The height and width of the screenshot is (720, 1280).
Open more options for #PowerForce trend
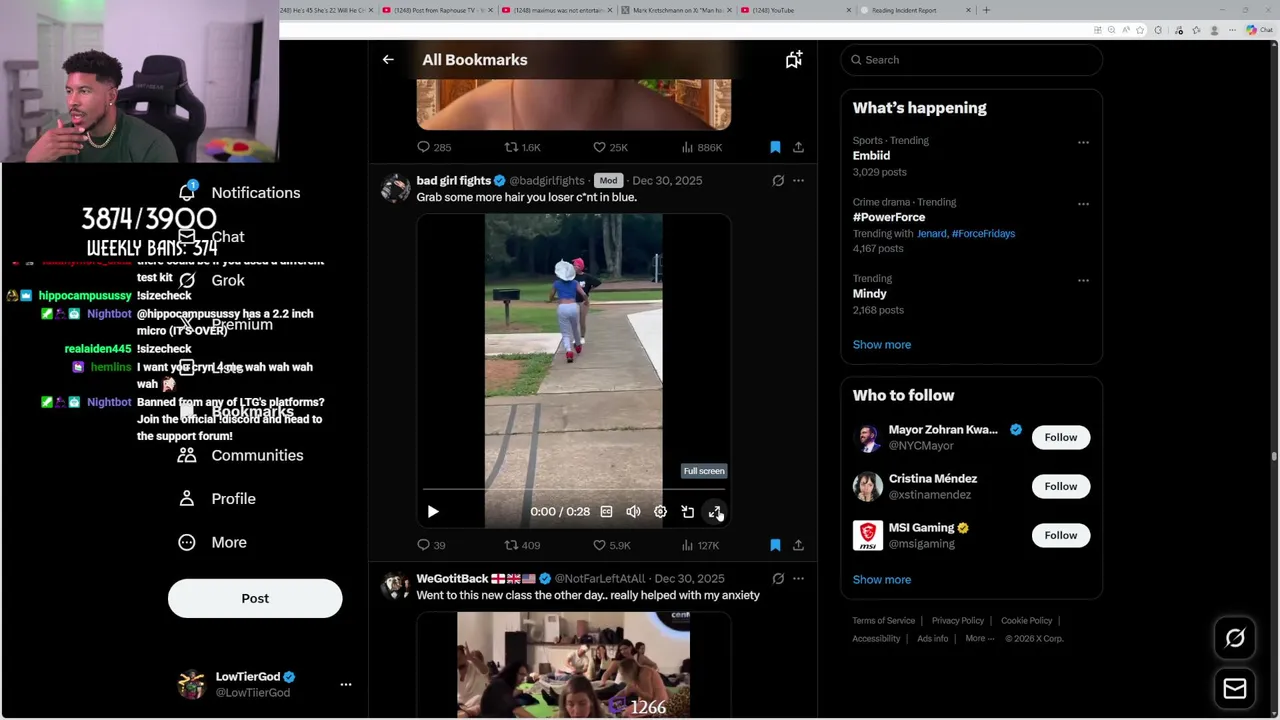1083,204
